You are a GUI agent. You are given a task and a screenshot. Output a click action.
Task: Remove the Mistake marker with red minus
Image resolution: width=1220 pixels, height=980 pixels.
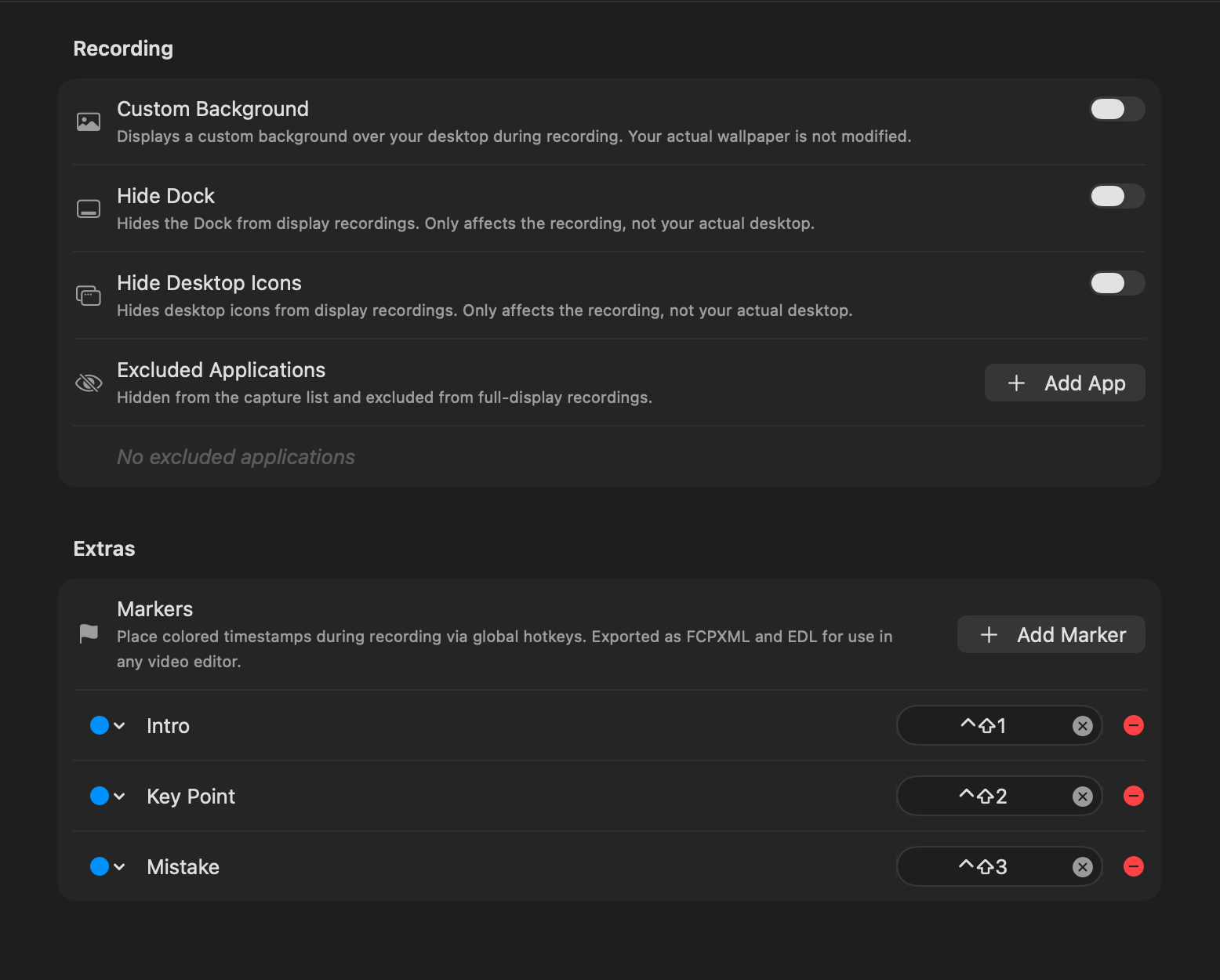[1134, 866]
